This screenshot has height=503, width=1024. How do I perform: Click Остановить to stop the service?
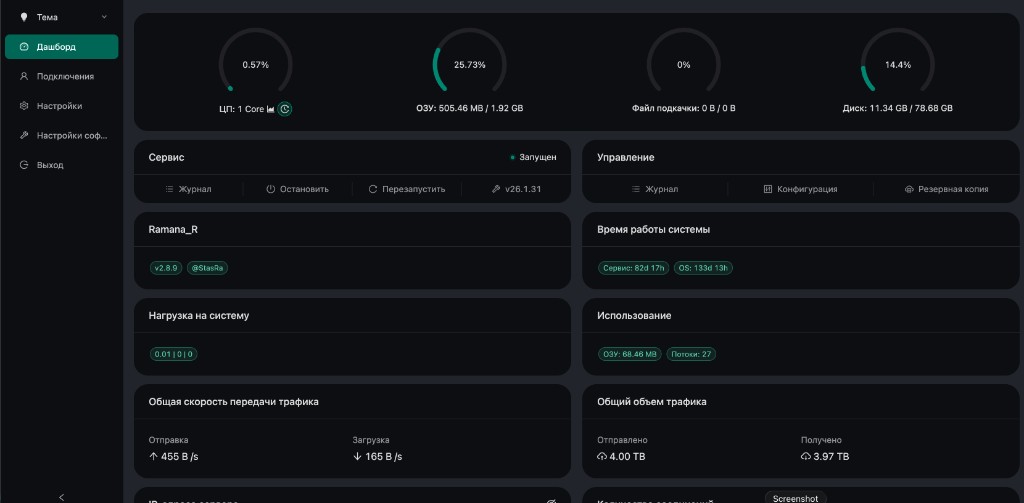click(x=298, y=189)
